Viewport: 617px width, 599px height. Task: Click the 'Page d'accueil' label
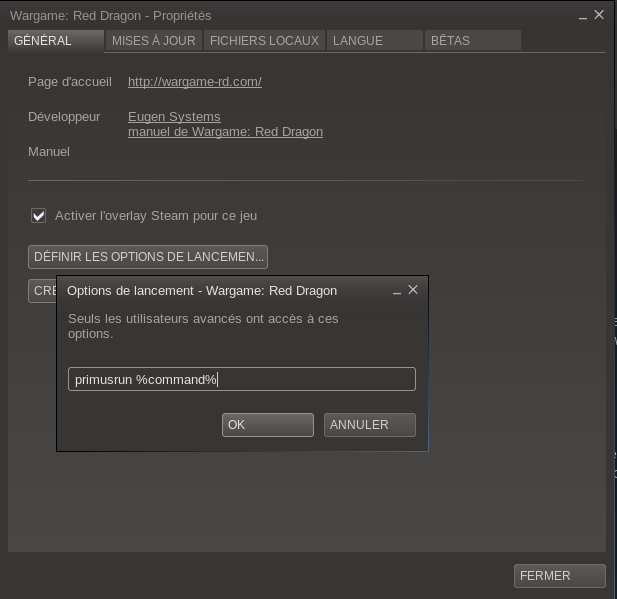coord(70,82)
